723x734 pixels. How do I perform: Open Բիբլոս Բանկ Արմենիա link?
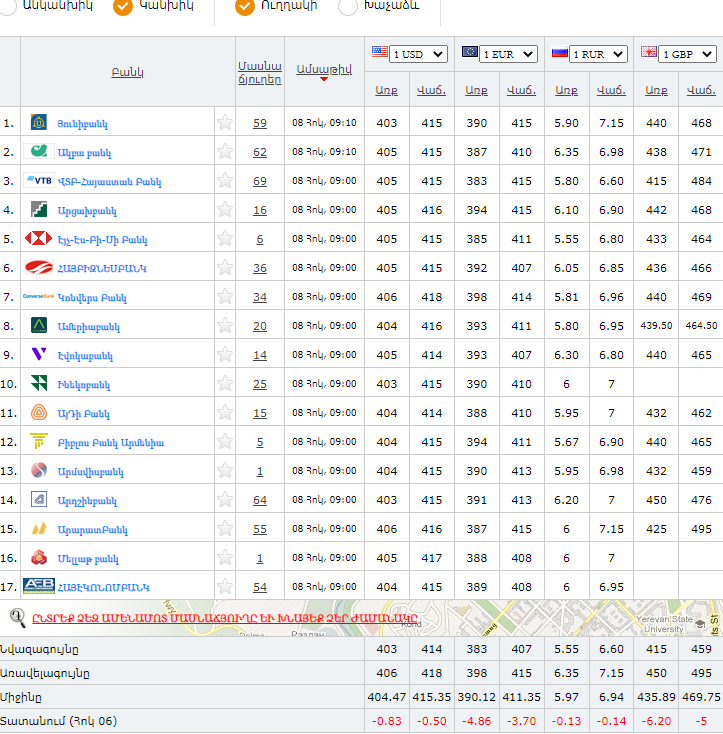coord(111,443)
